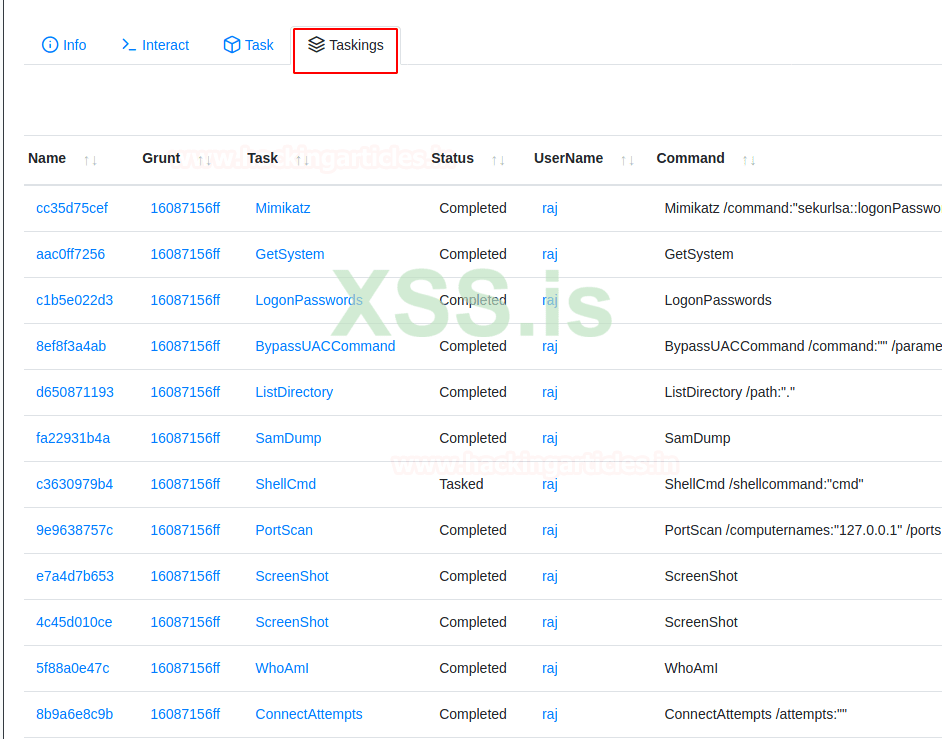
Task: Sort table by Status column arrows
Action: (498, 160)
